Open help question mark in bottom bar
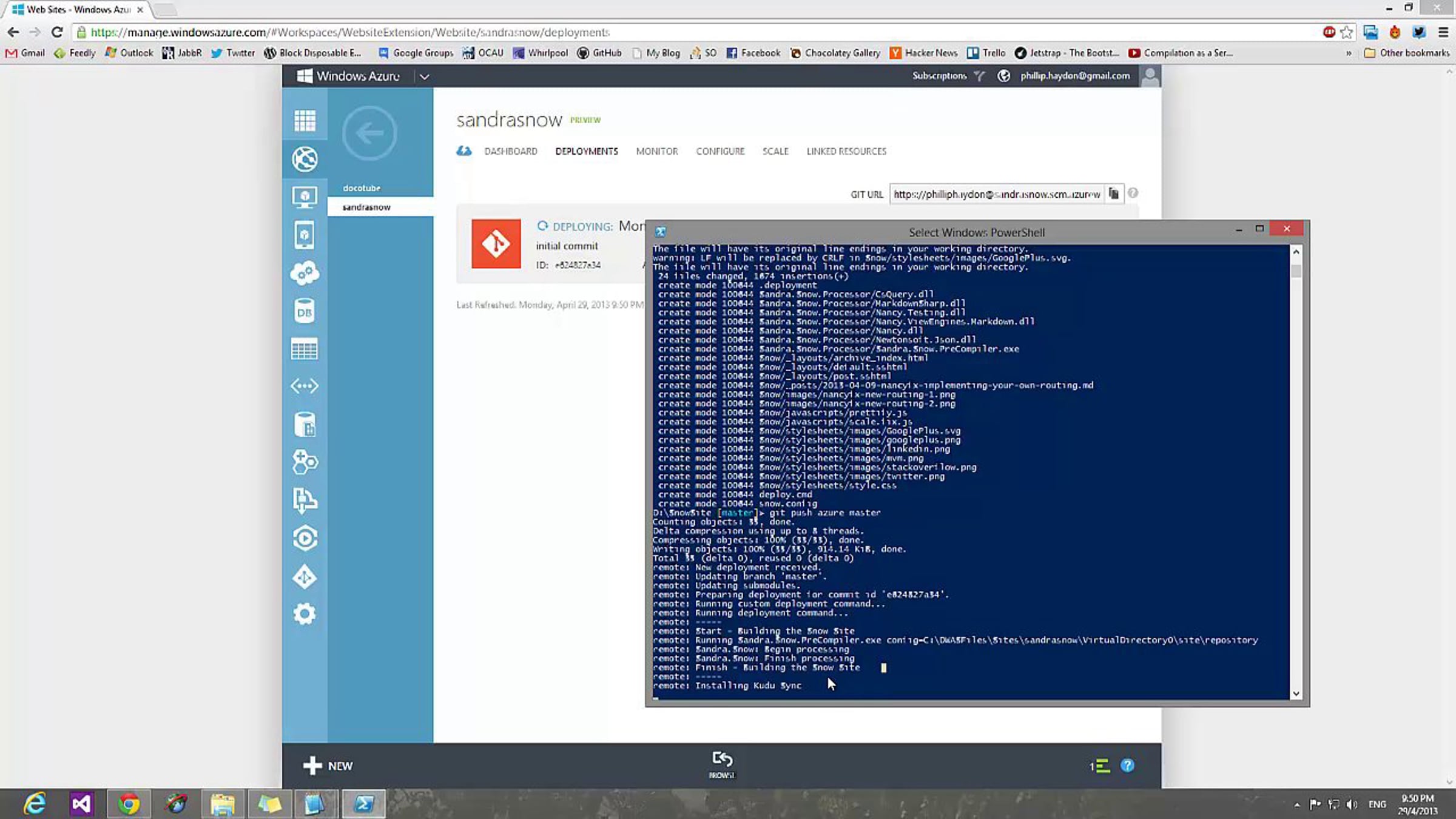 [1127, 766]
